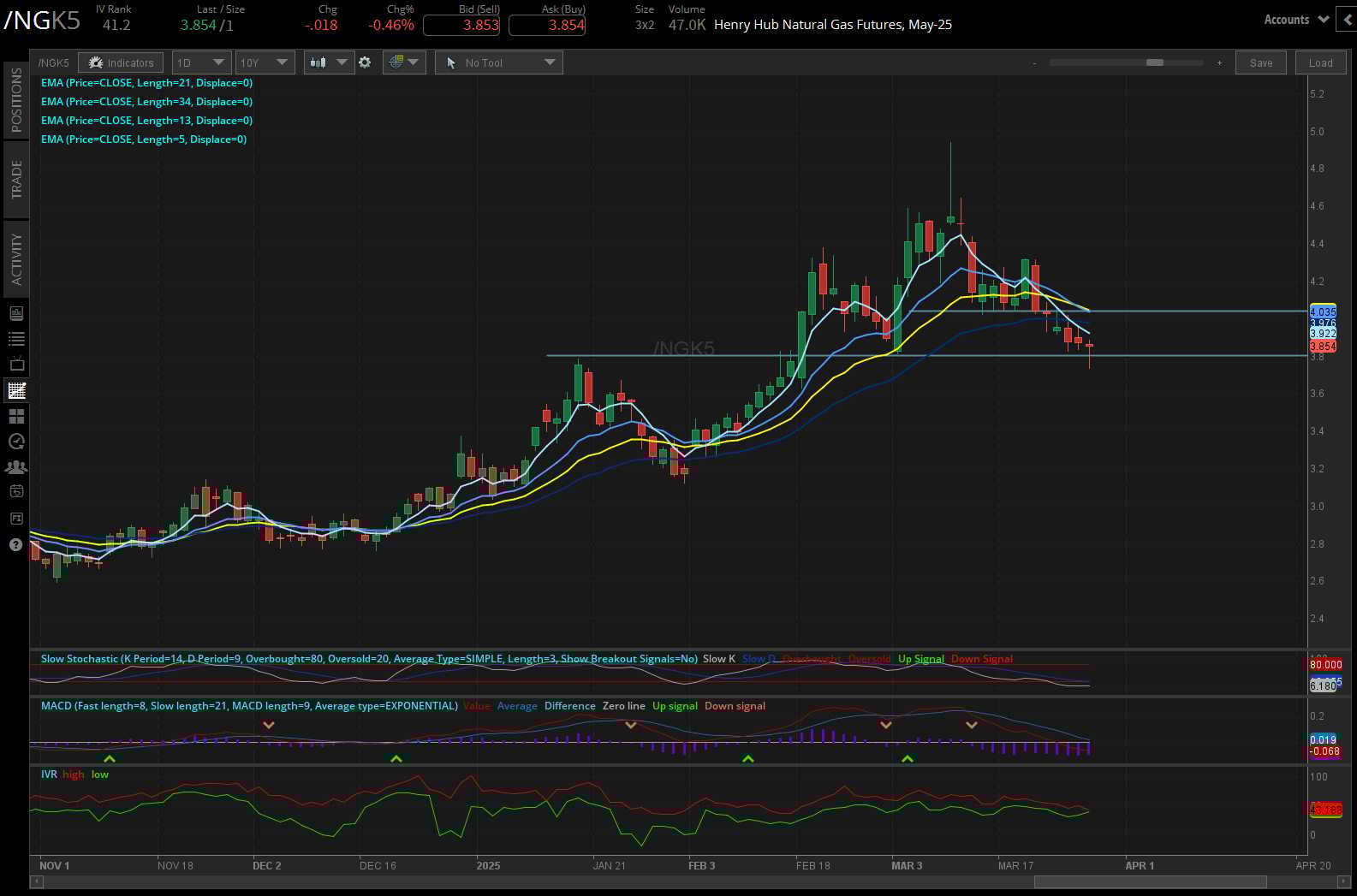Image resolution: width=1357 pixels, height=896 pixels.
Task: Open the circular refresh clock sidebar icon
Action: point(16,442)
